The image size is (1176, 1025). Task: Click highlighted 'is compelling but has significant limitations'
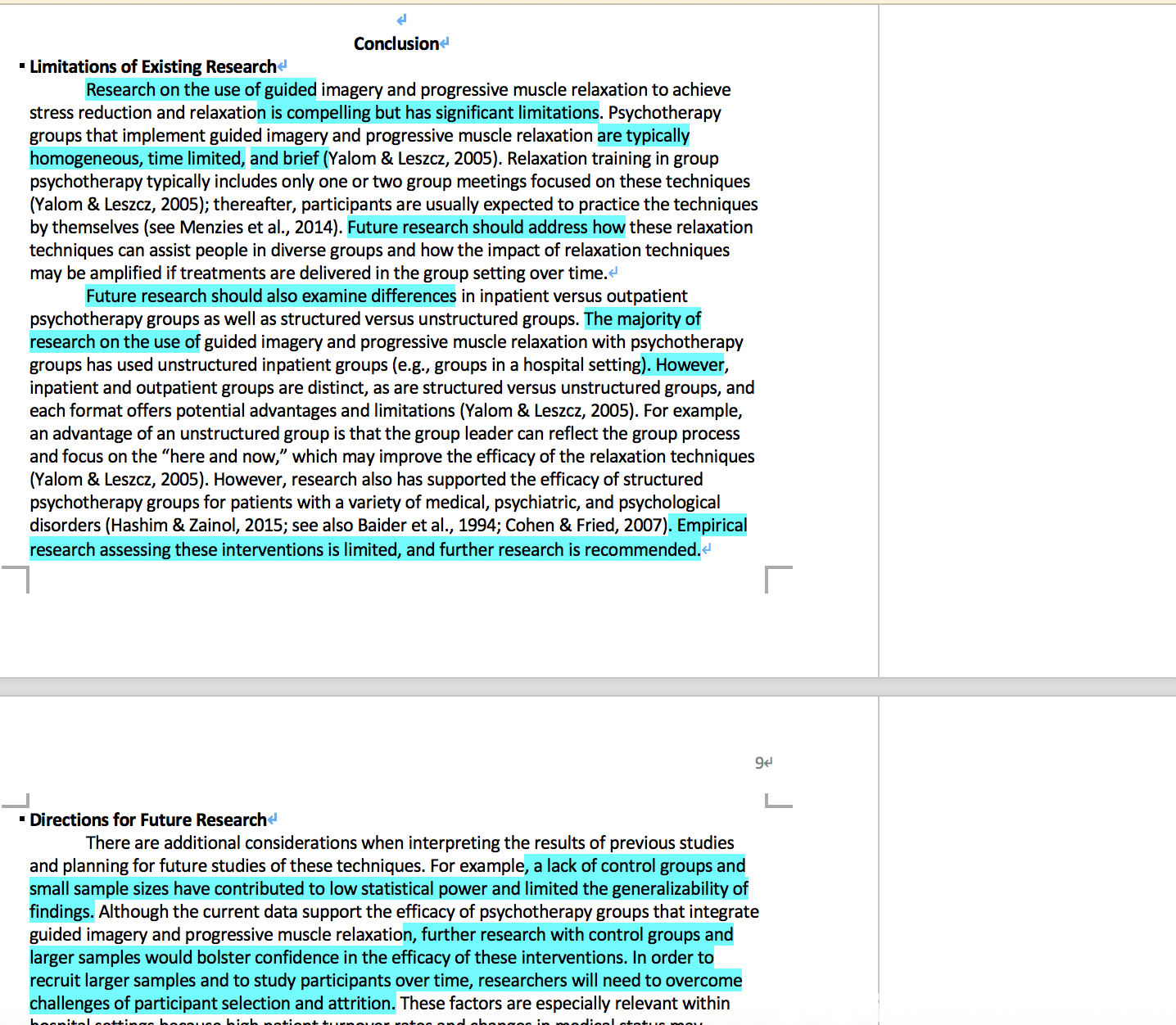[x=428, y=113]
